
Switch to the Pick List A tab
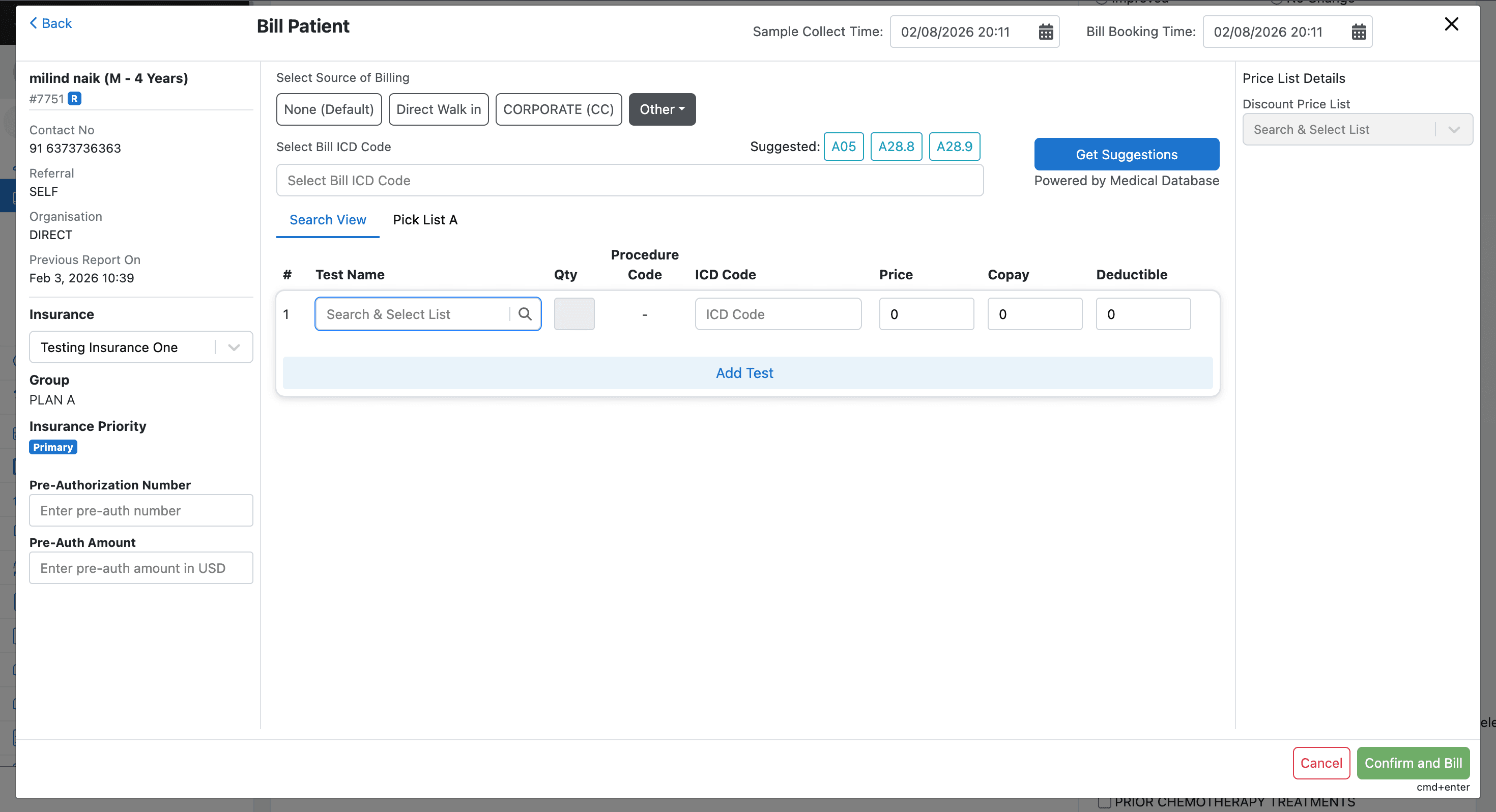[425, 220]
